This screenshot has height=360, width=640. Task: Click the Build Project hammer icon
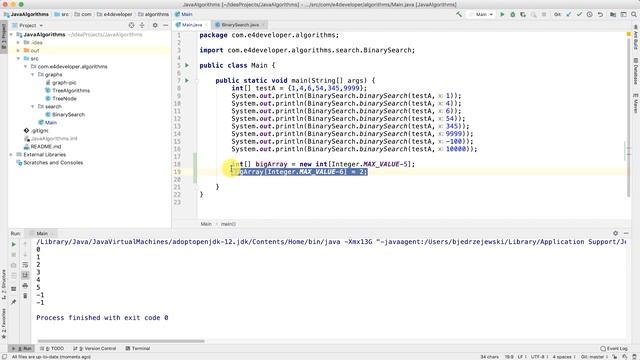[459, 14]
